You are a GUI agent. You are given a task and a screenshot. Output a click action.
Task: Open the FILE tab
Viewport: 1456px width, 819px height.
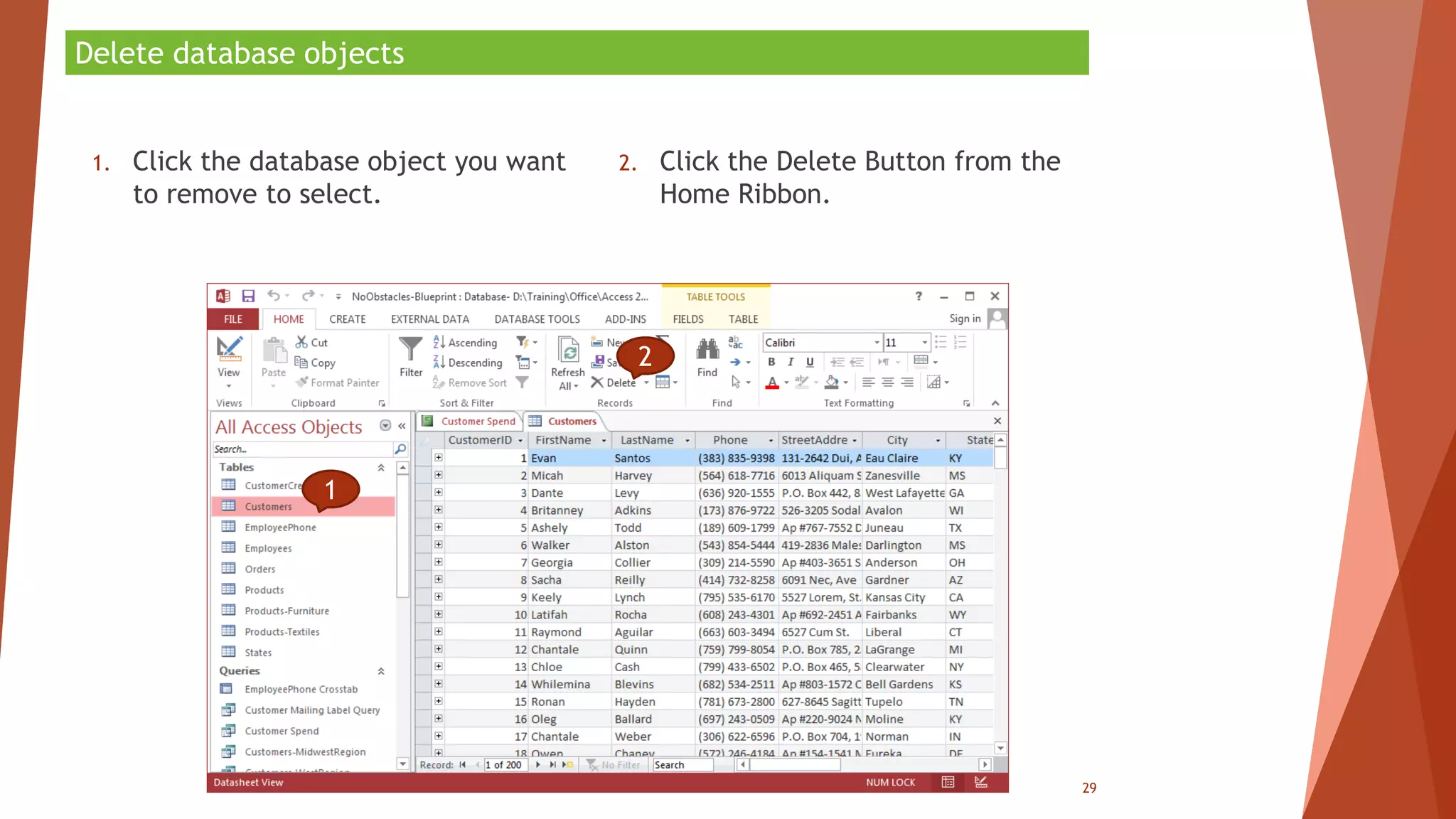tap(233, 319)
